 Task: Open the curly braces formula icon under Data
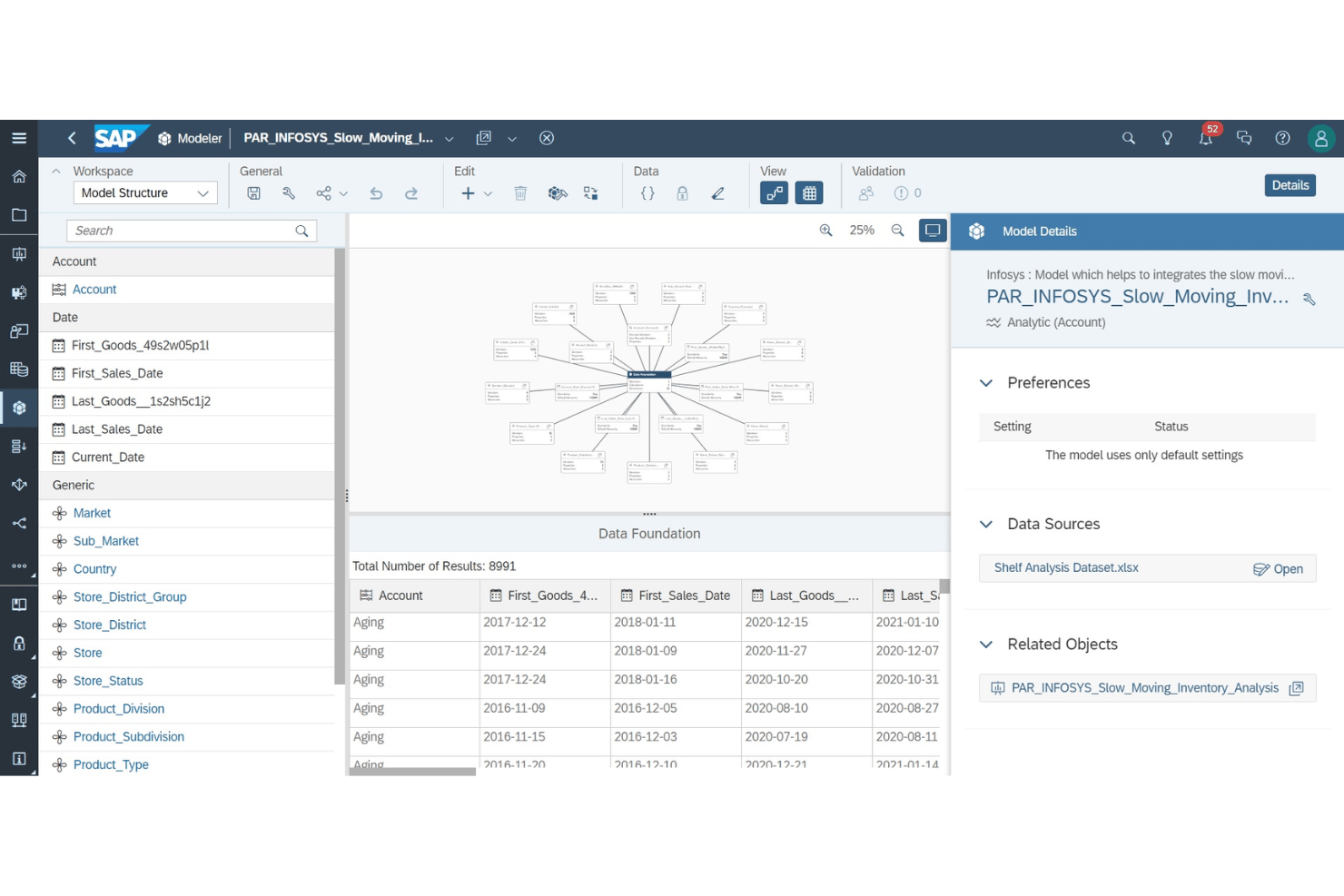tap(647, 193)
